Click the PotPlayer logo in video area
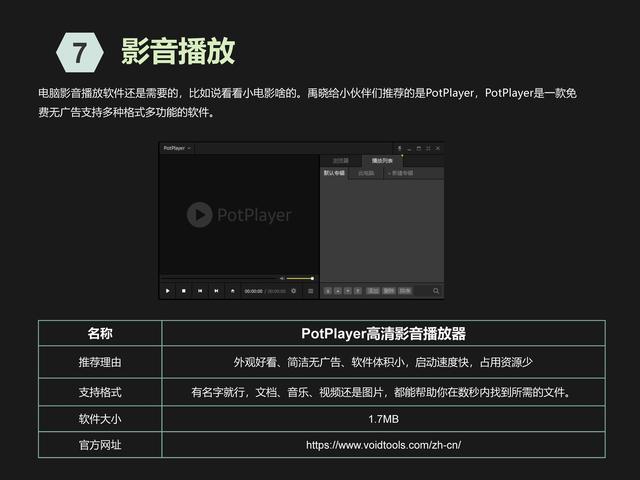Screen dimensions: 640x480 (x=239, y=215)
